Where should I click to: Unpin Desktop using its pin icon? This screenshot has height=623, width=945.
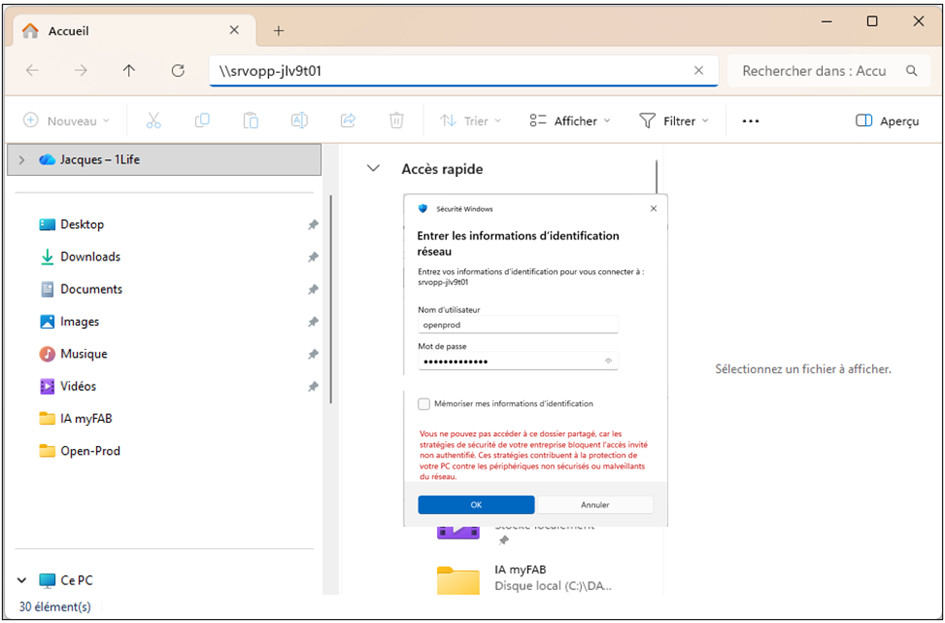(313, 225)
